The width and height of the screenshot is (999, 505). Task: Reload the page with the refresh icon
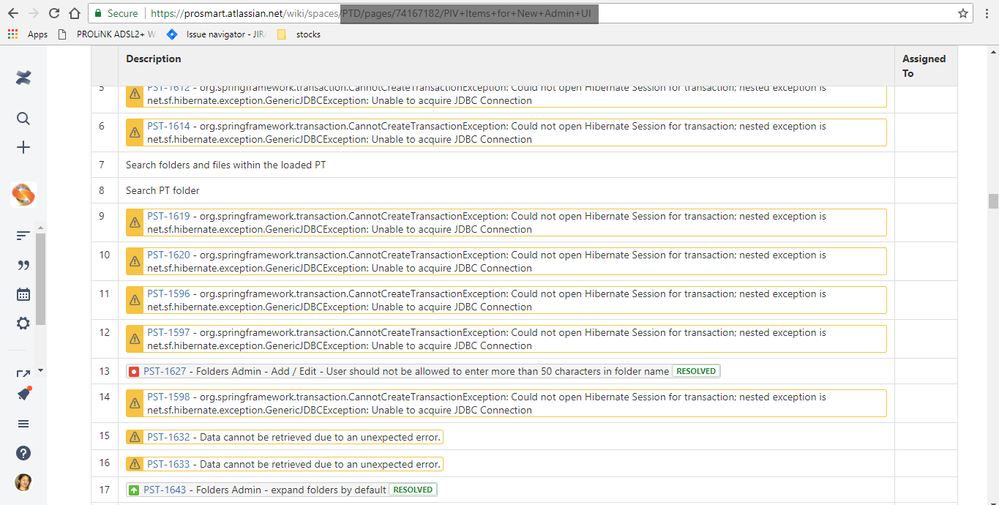54,13
